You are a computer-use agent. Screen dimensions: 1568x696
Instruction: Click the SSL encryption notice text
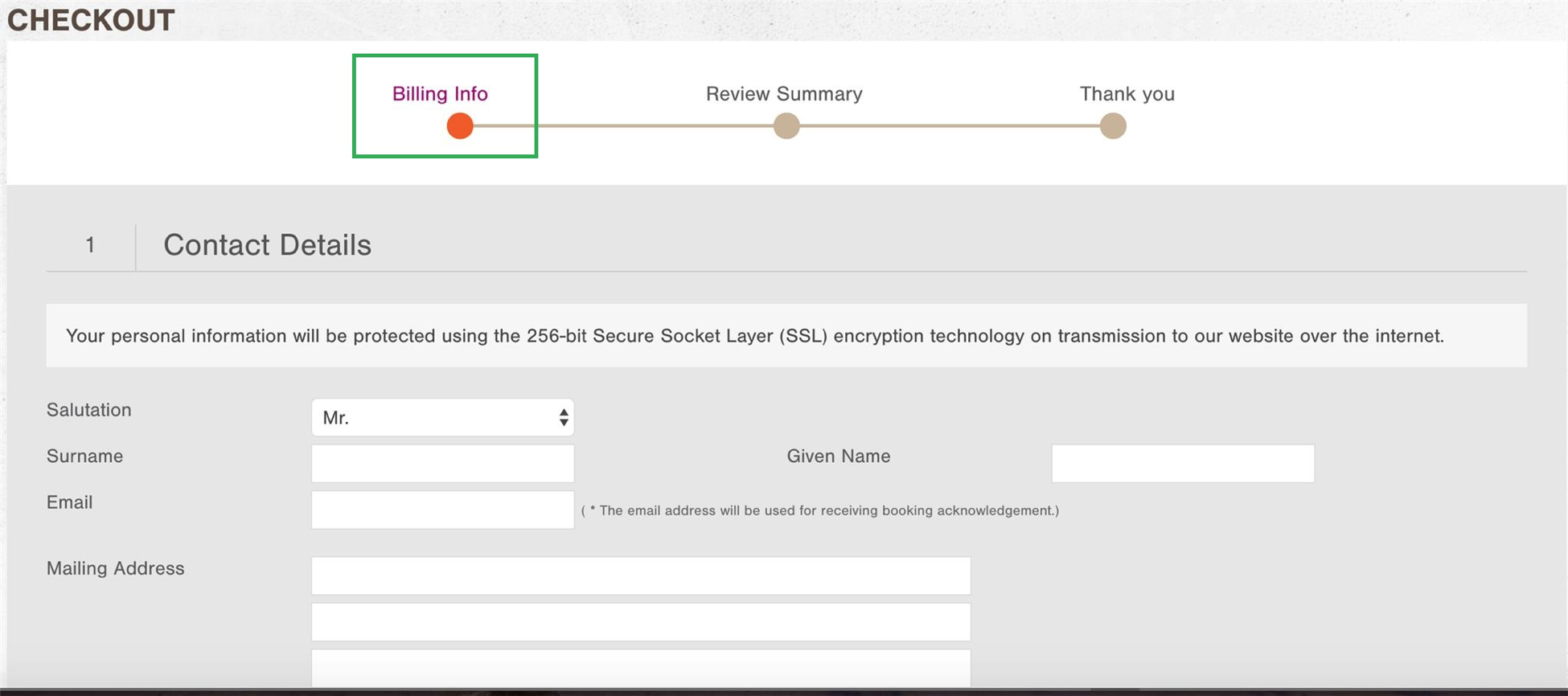(754, 336)
